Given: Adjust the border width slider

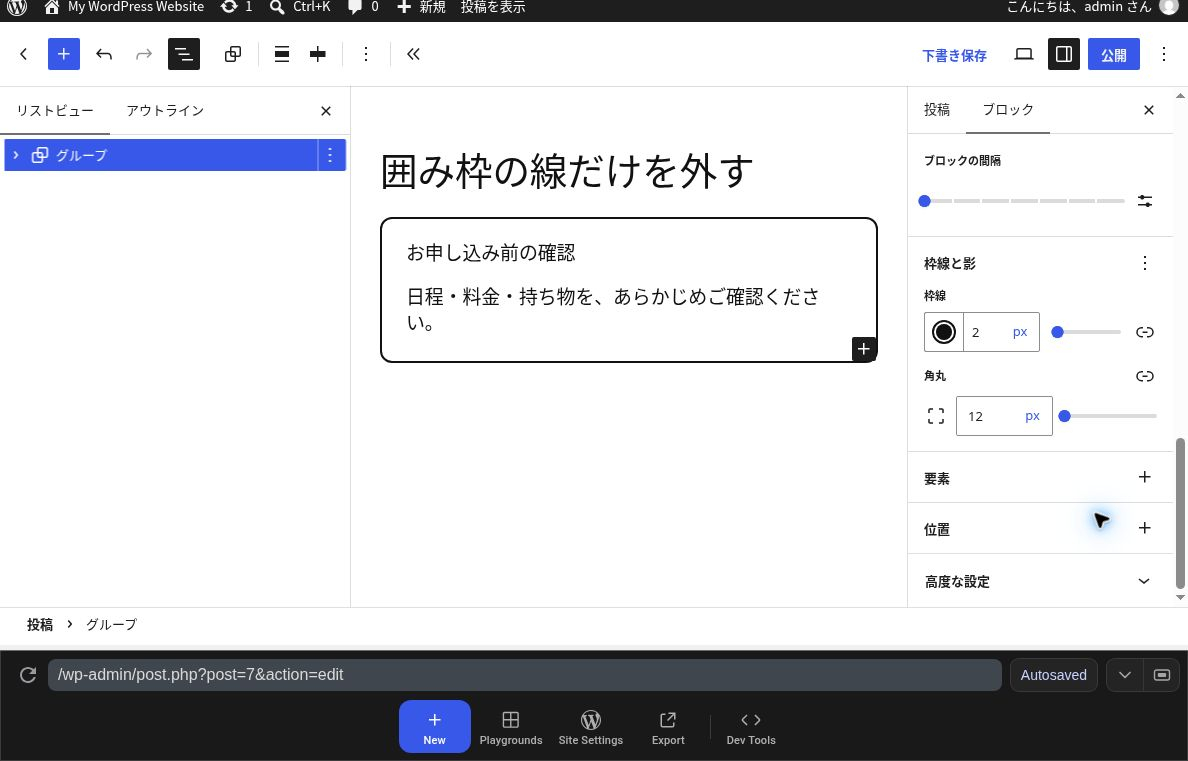Looking at the screenshot, I should point(1086,332).
